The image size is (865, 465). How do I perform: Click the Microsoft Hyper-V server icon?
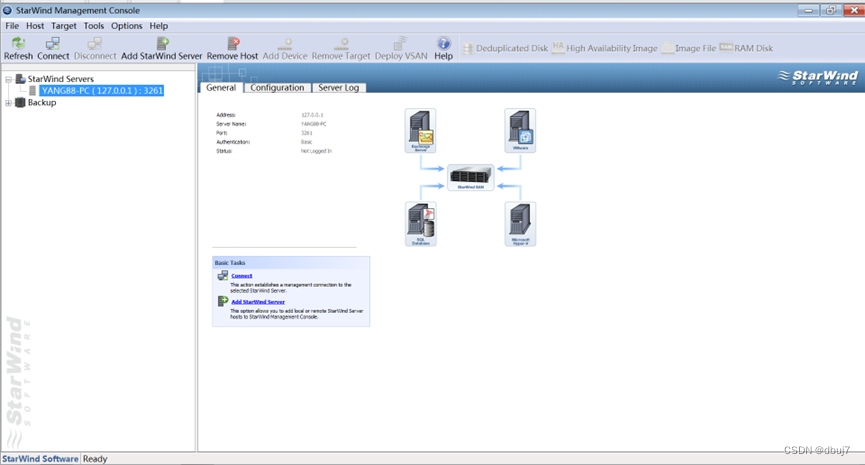[520, 224]
